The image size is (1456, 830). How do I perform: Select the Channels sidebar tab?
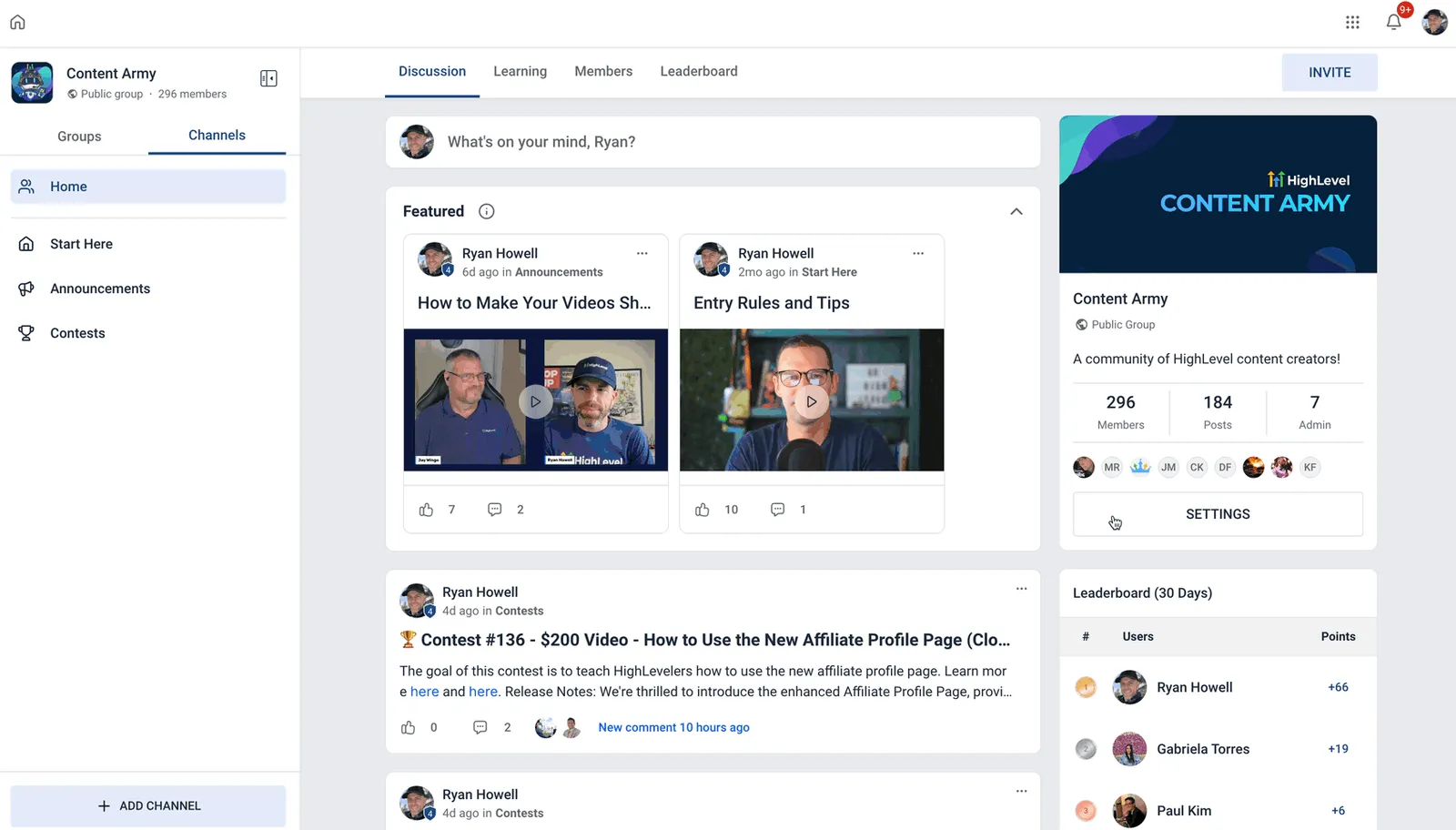[x=217, y=136]
